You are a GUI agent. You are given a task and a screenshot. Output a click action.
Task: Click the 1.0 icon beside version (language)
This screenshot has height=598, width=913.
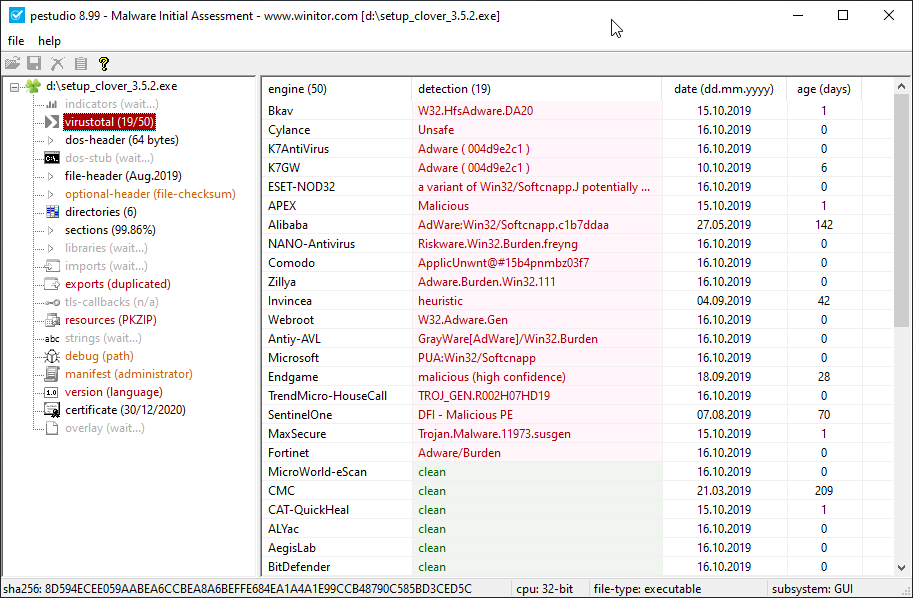tap(52, 392)
